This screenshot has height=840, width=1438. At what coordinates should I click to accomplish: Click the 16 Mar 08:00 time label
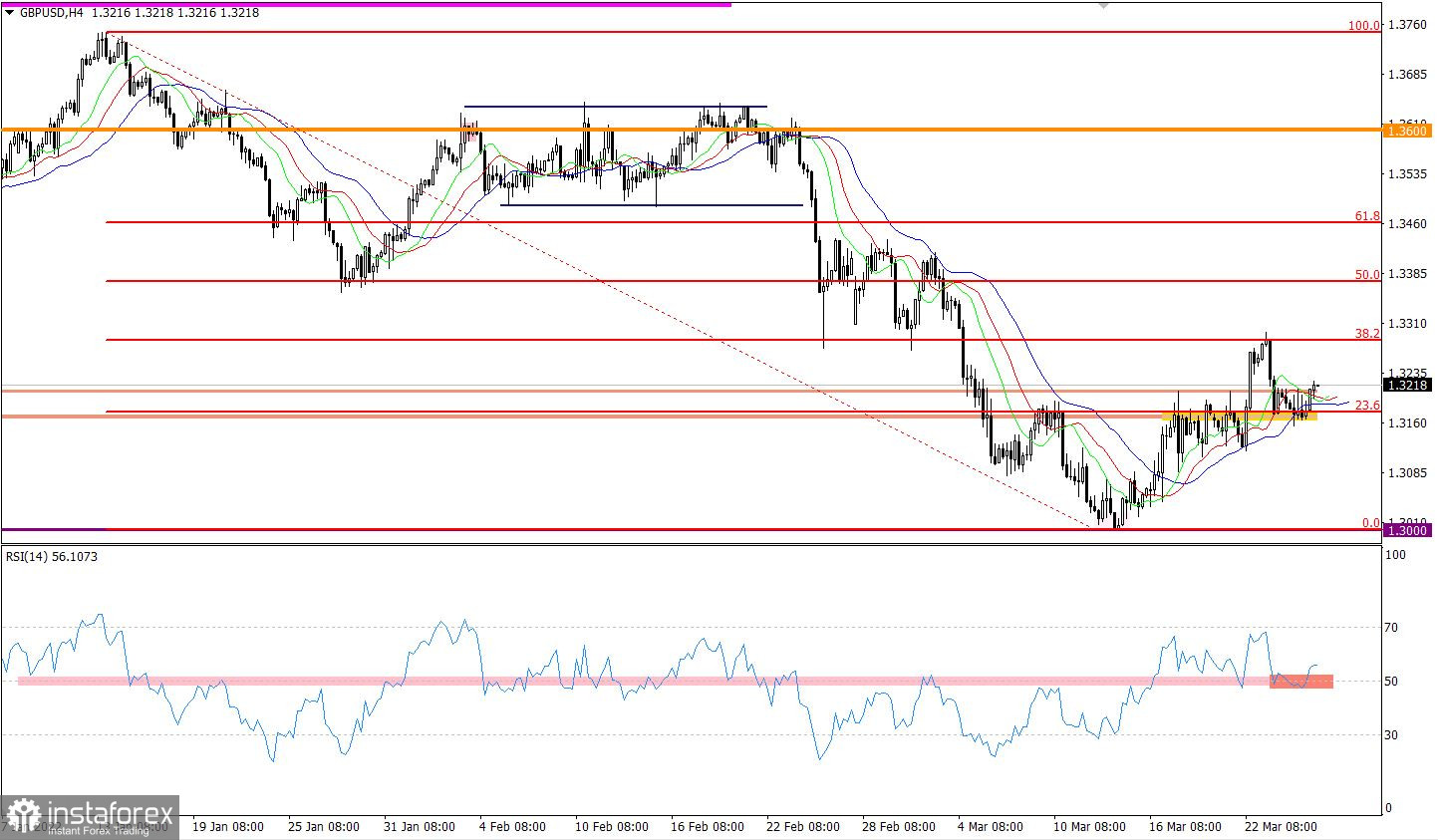point(1185,827)
